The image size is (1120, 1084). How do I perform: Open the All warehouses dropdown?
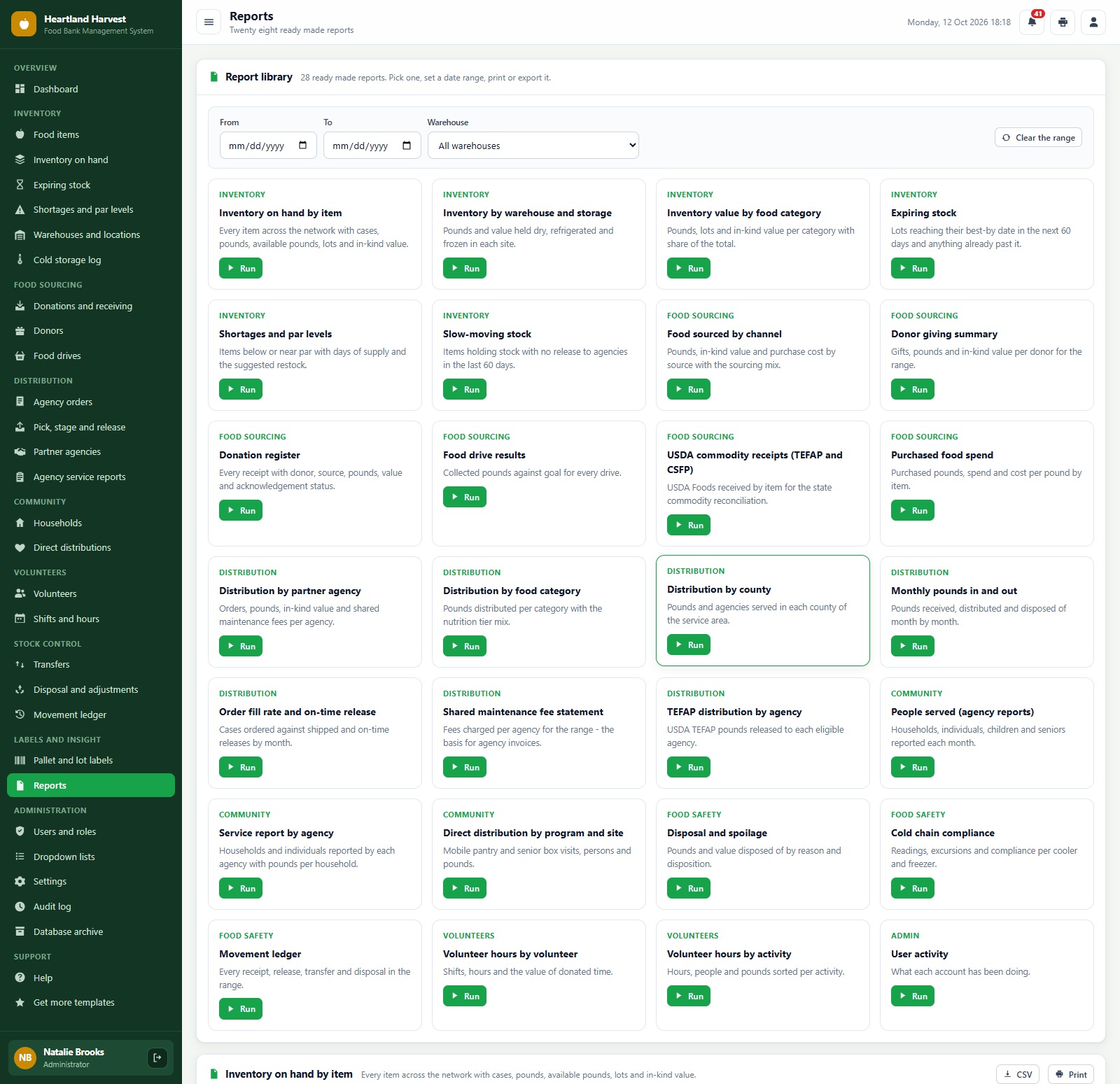(533, 146)
